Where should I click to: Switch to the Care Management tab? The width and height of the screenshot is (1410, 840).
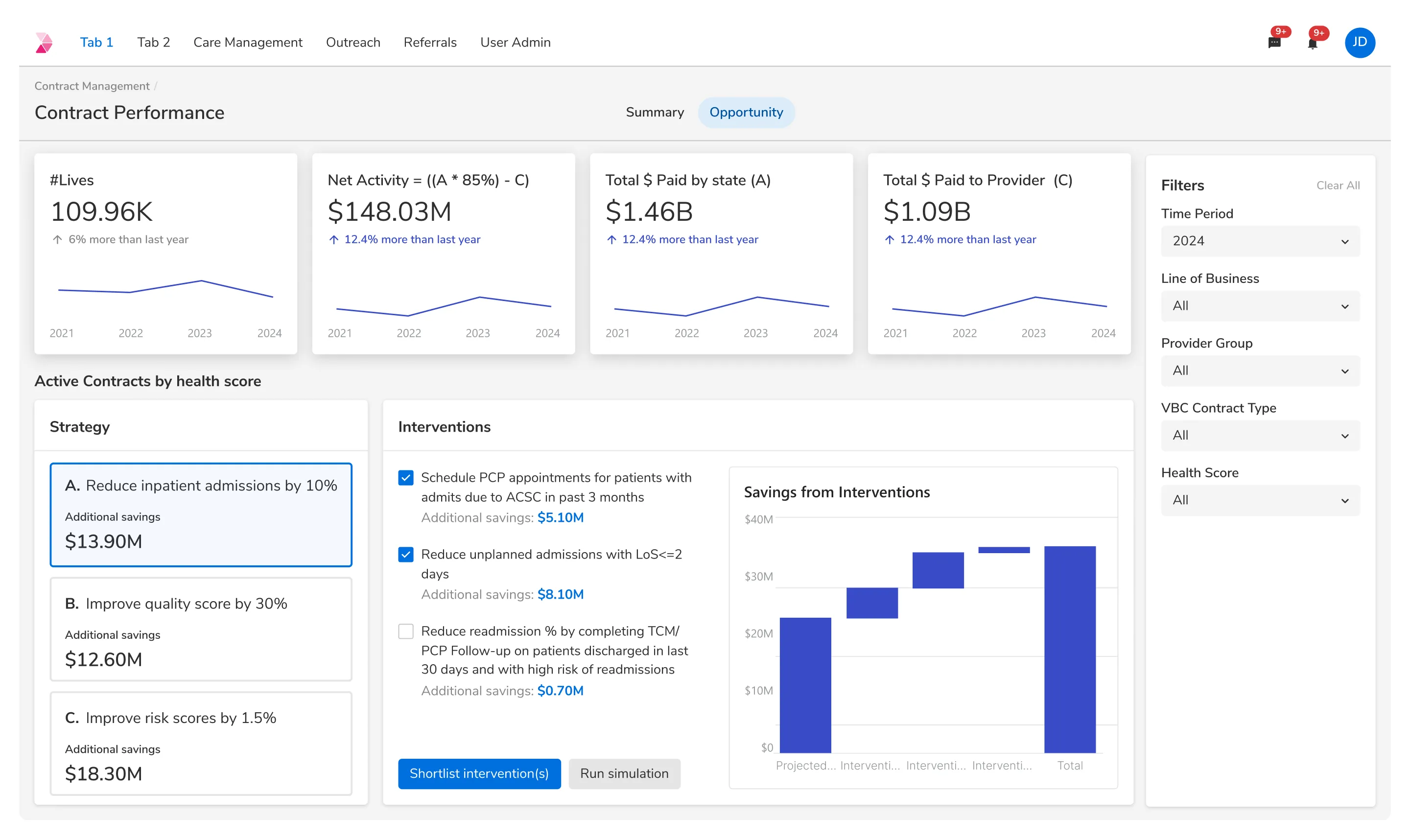pyautogui.click(x=248, y=43)
